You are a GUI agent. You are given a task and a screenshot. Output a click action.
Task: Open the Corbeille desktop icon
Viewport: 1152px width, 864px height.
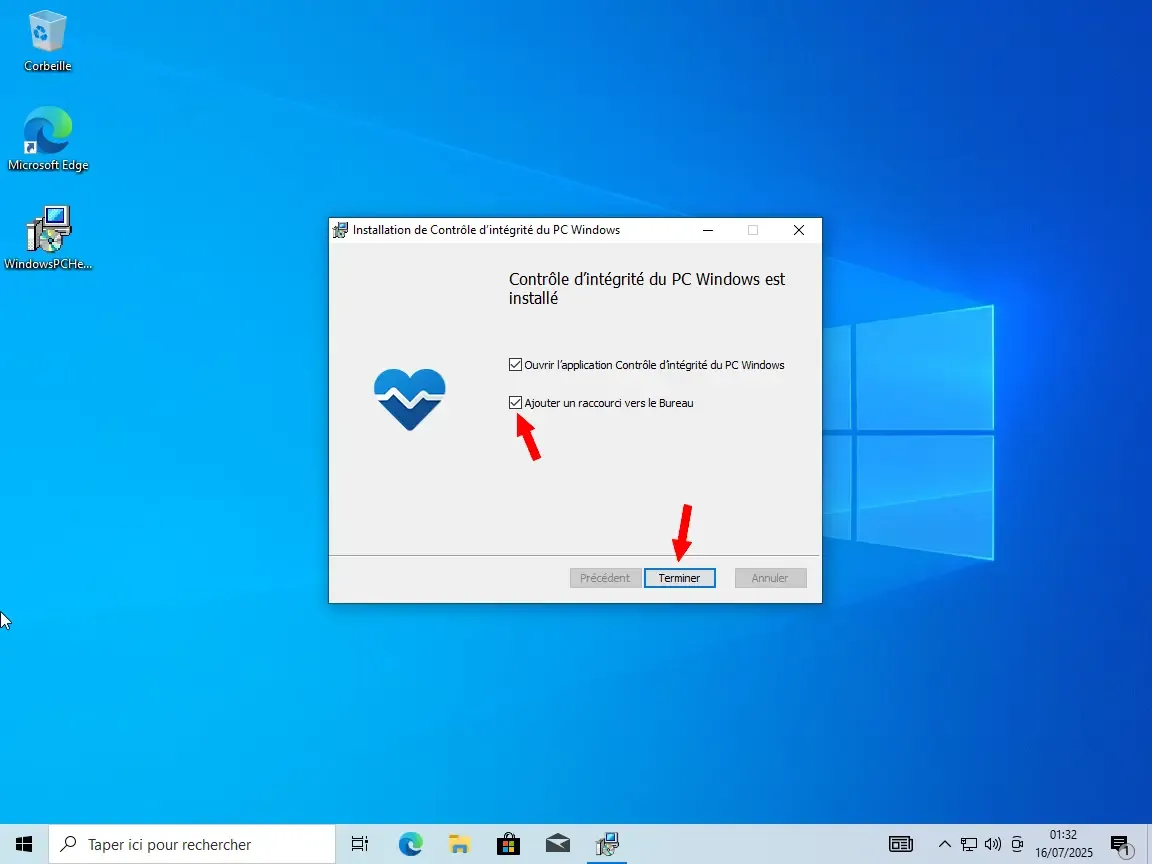click(48, 41)
